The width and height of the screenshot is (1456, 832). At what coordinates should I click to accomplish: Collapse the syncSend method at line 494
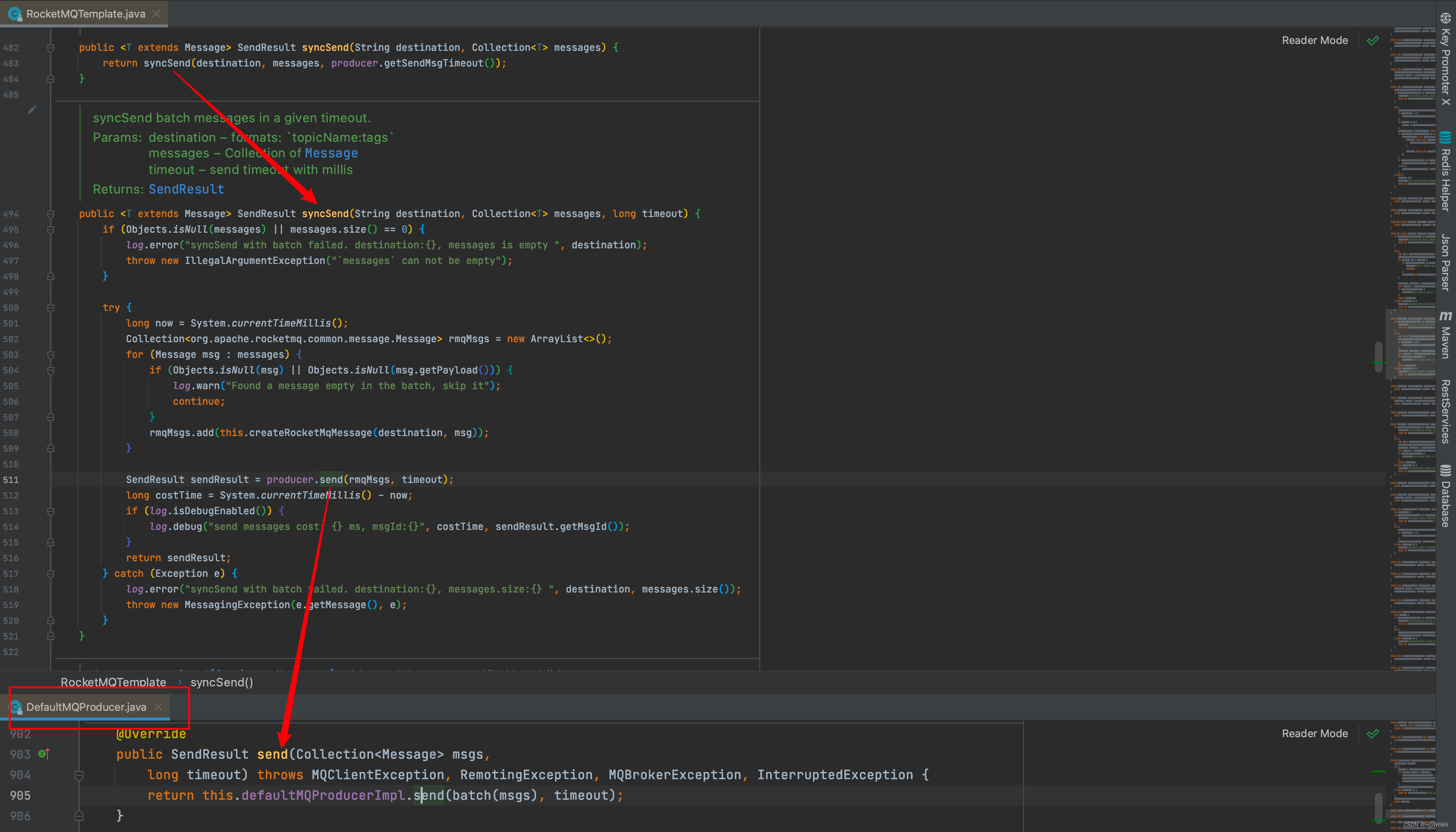click(51, 214)
